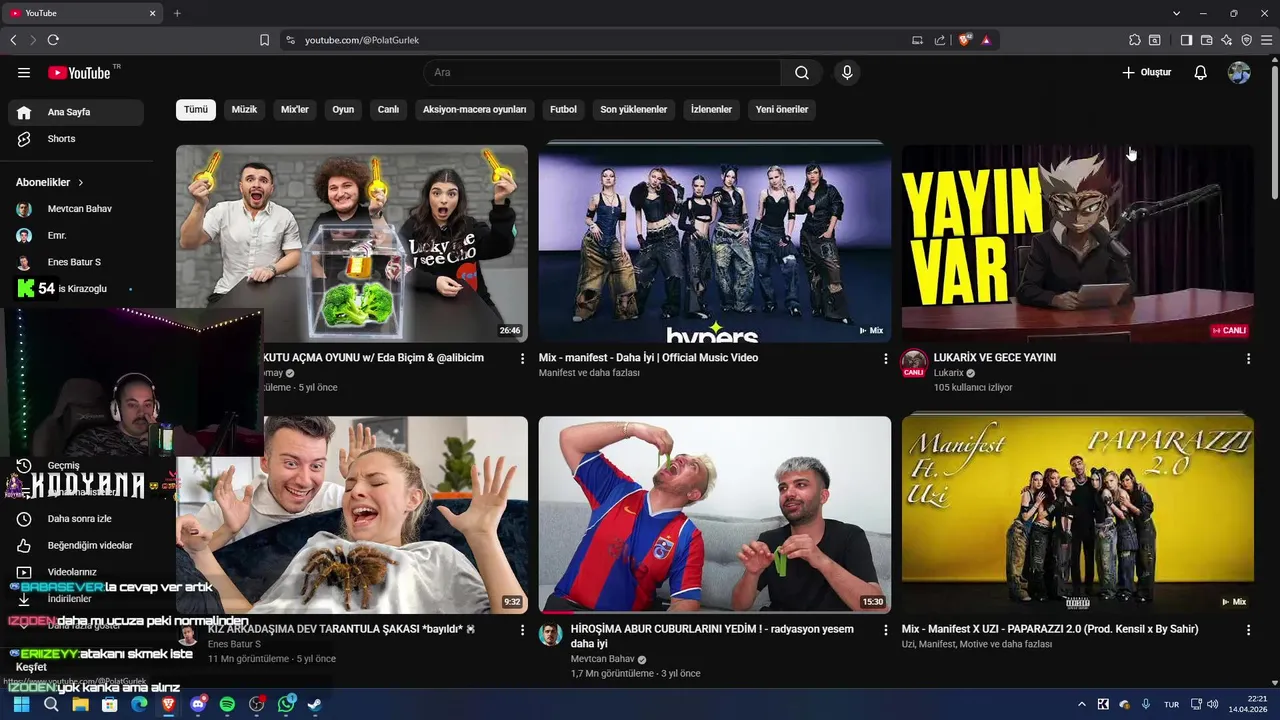Click the Oluştur create button
Viewport: 1280px width, 720px height.
pos(1146,72)
